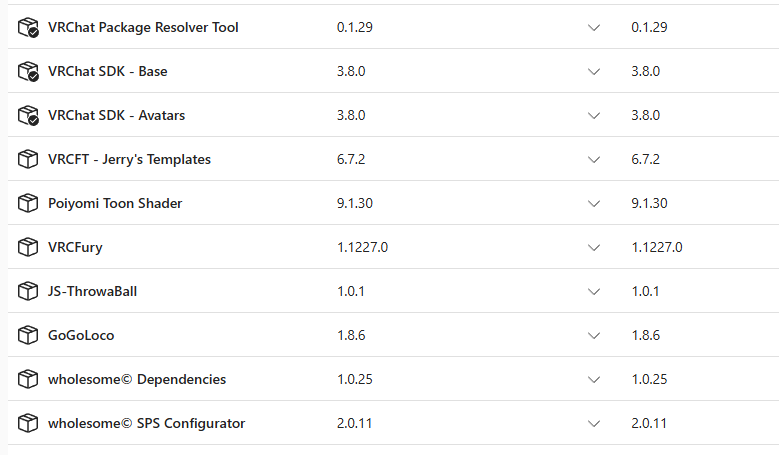Click the VRChat SDK - Base package icon
The height and width of the screenshot is (455, 779).
coord(27,72)
